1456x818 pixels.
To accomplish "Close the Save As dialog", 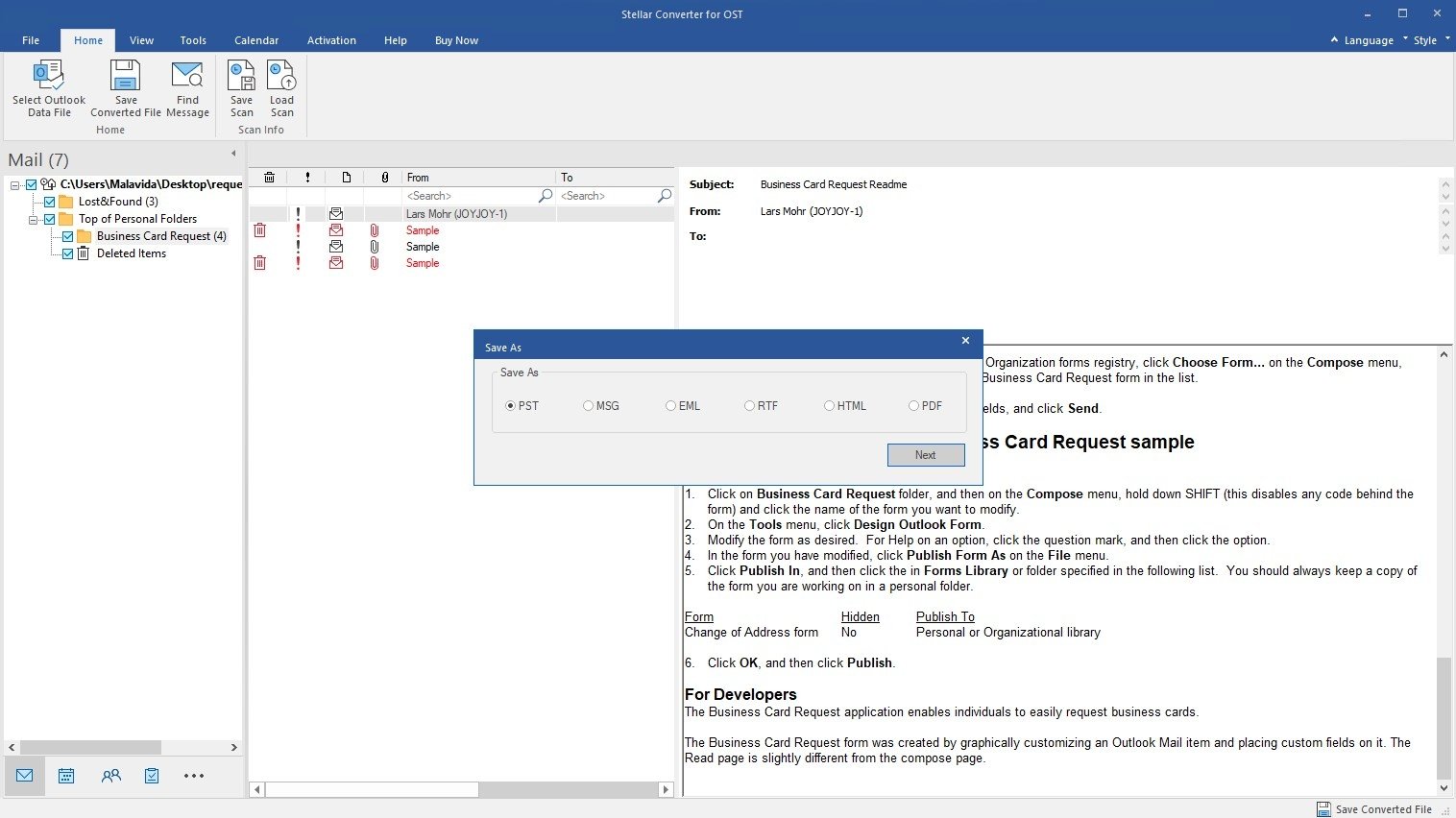I will pos(965,341).
